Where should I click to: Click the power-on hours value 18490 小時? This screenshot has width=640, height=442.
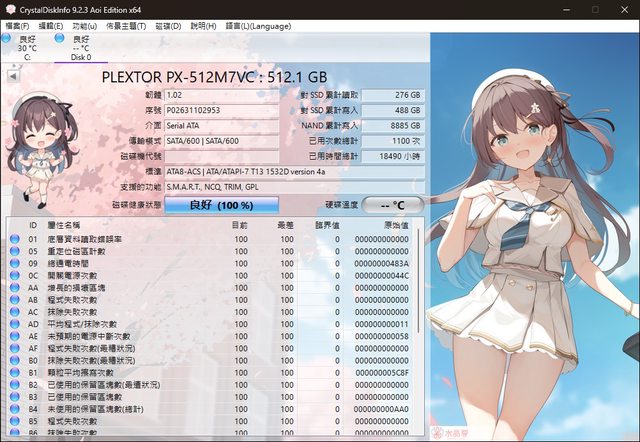(393, 156)
